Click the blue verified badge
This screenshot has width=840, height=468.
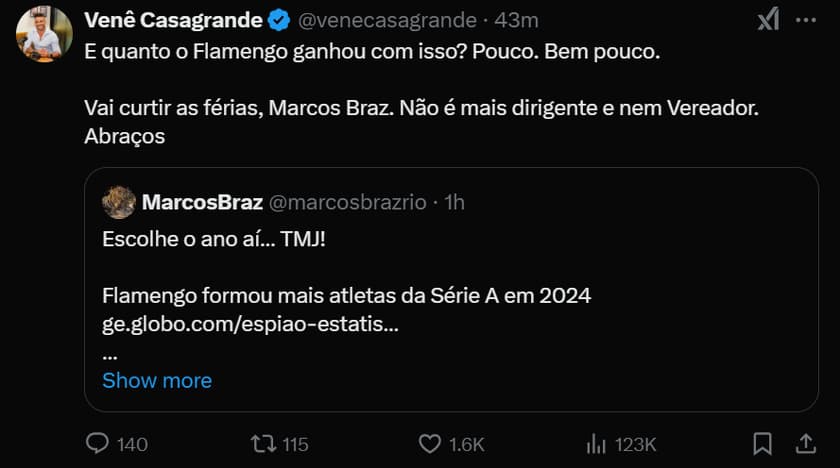(x=280, y=20)
